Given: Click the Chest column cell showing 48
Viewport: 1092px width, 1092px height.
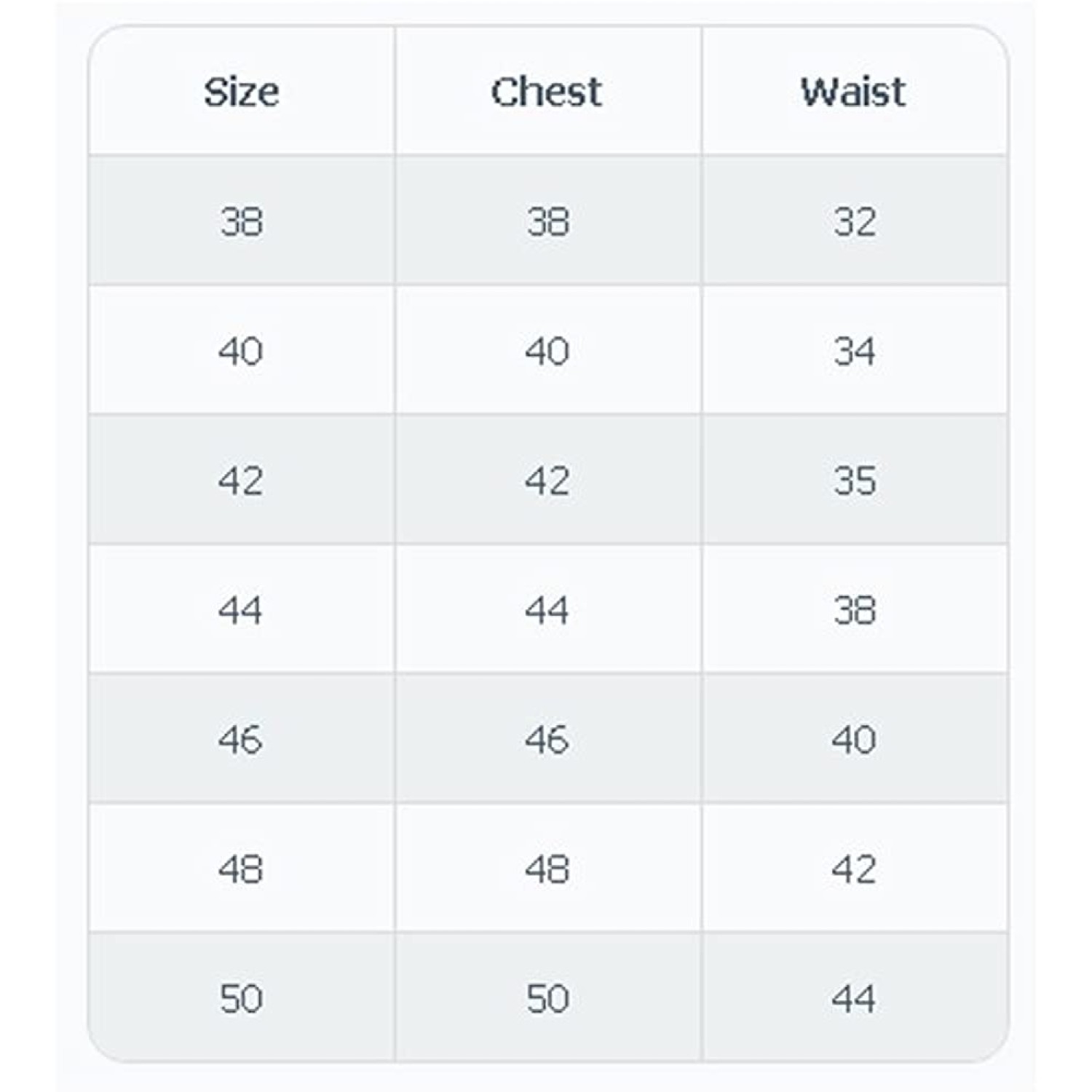Looking at the screenshot, I should tap(547, 869).
